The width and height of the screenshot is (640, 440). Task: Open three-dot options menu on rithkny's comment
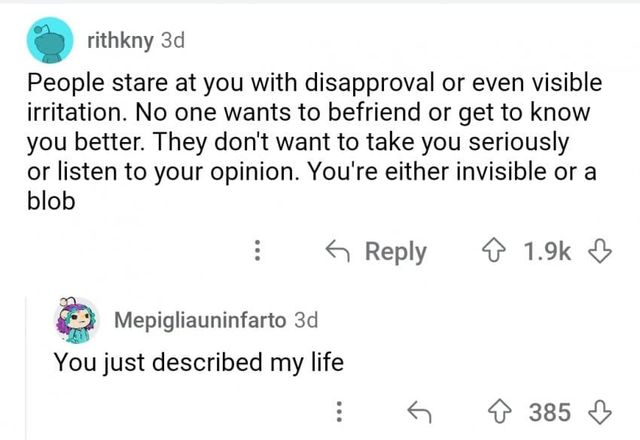(259, 252)
